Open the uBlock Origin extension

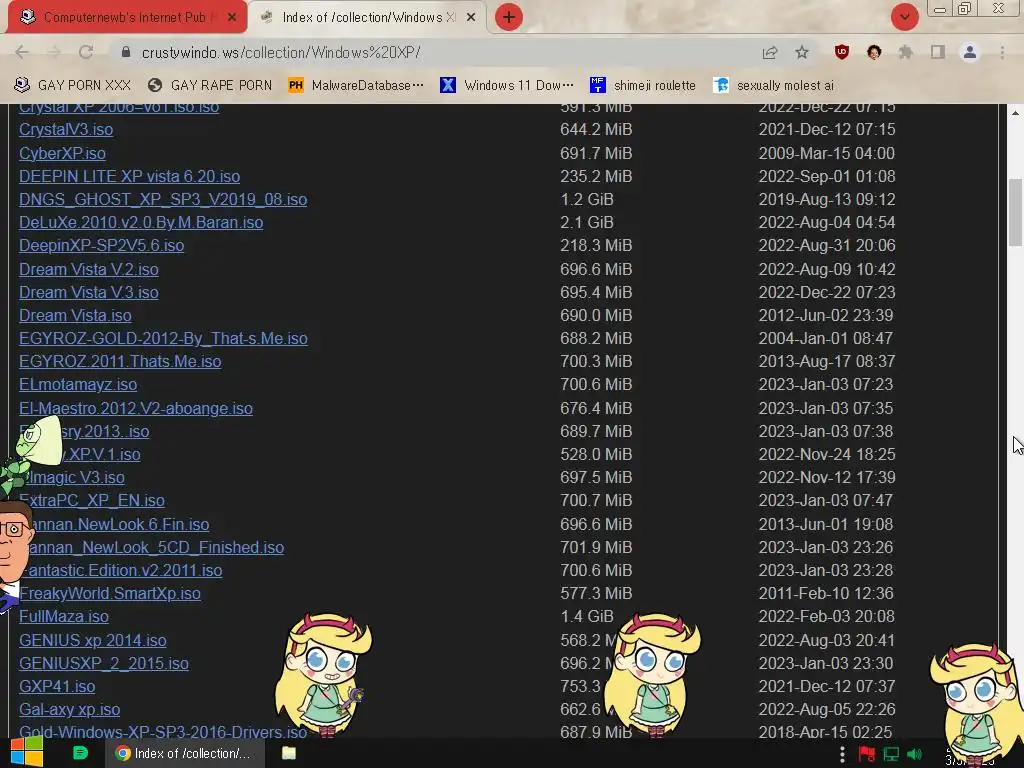[842, 52]
